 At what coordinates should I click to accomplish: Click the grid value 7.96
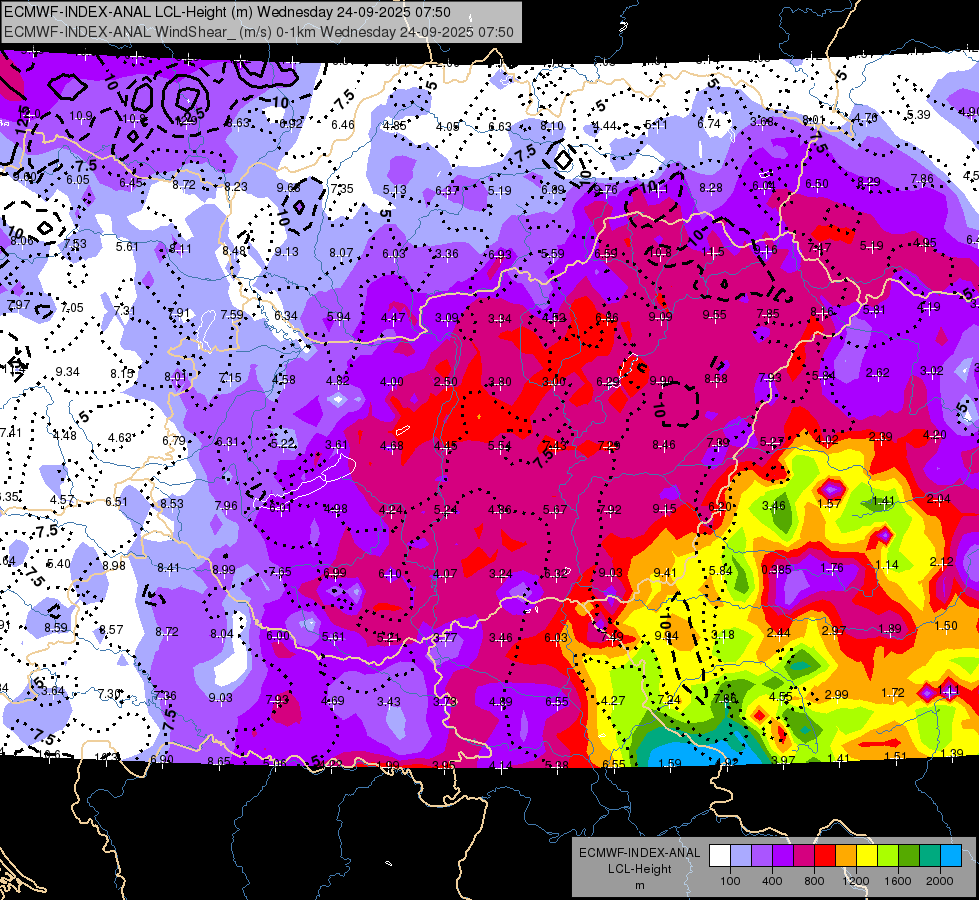click(x=226, y=505)
